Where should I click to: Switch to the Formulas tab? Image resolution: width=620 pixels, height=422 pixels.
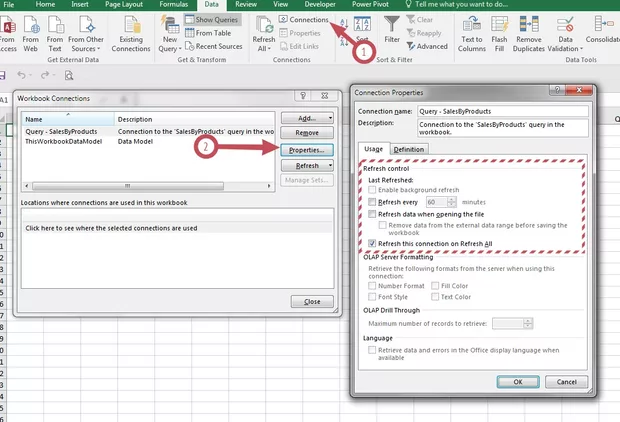(x=174, y=4)
